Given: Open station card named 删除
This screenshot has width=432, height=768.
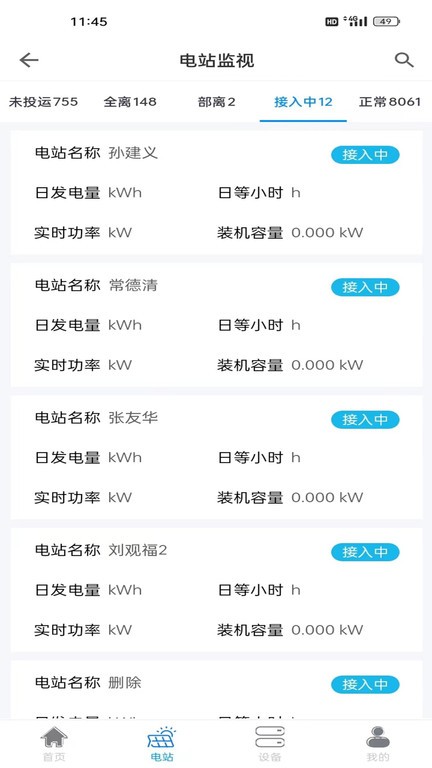Looking at the screenshot, I should click(x=216, y=690).
